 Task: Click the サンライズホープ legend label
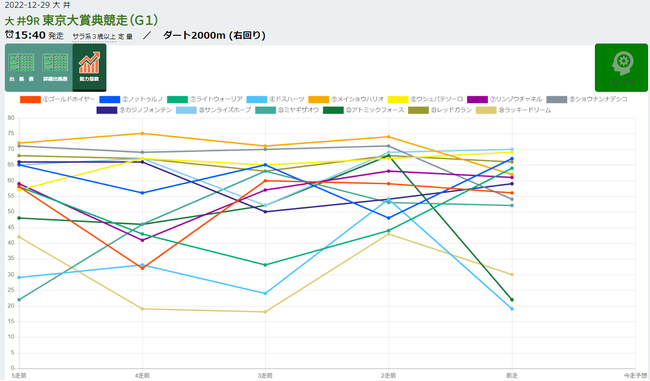(225, 110)
